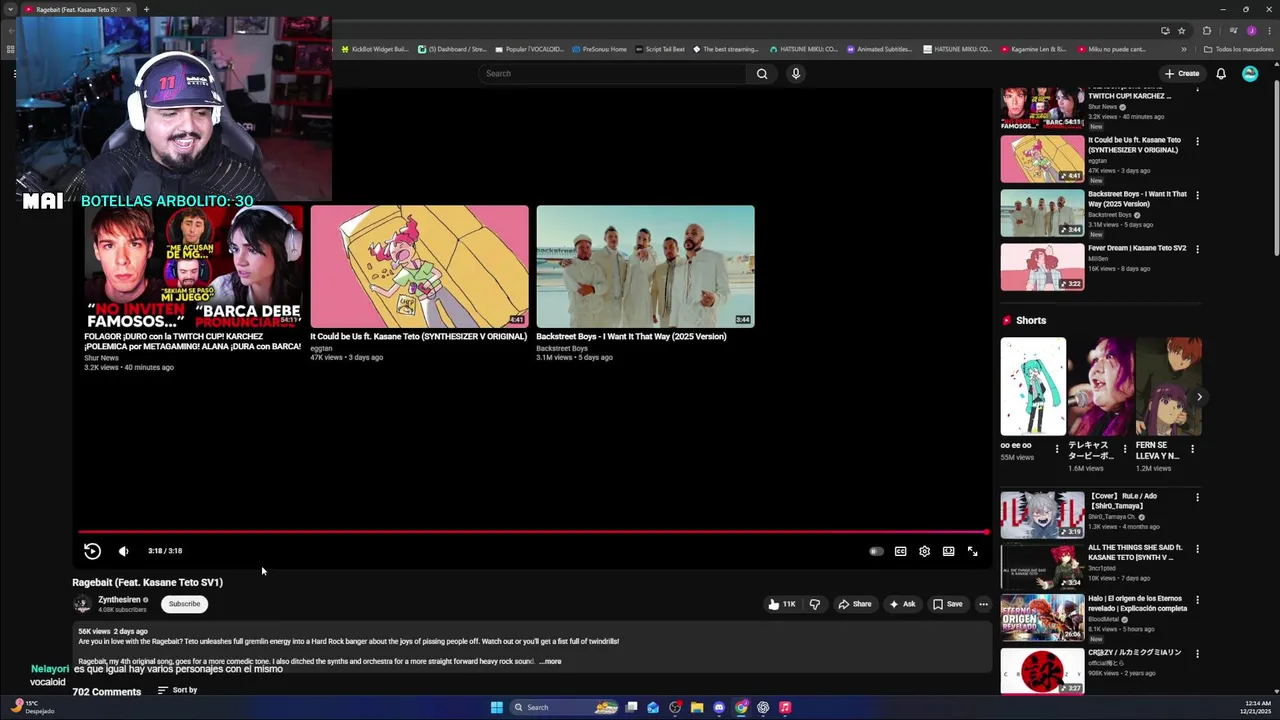
Task: Open the player settings gear
Action: tap(924, 551)
